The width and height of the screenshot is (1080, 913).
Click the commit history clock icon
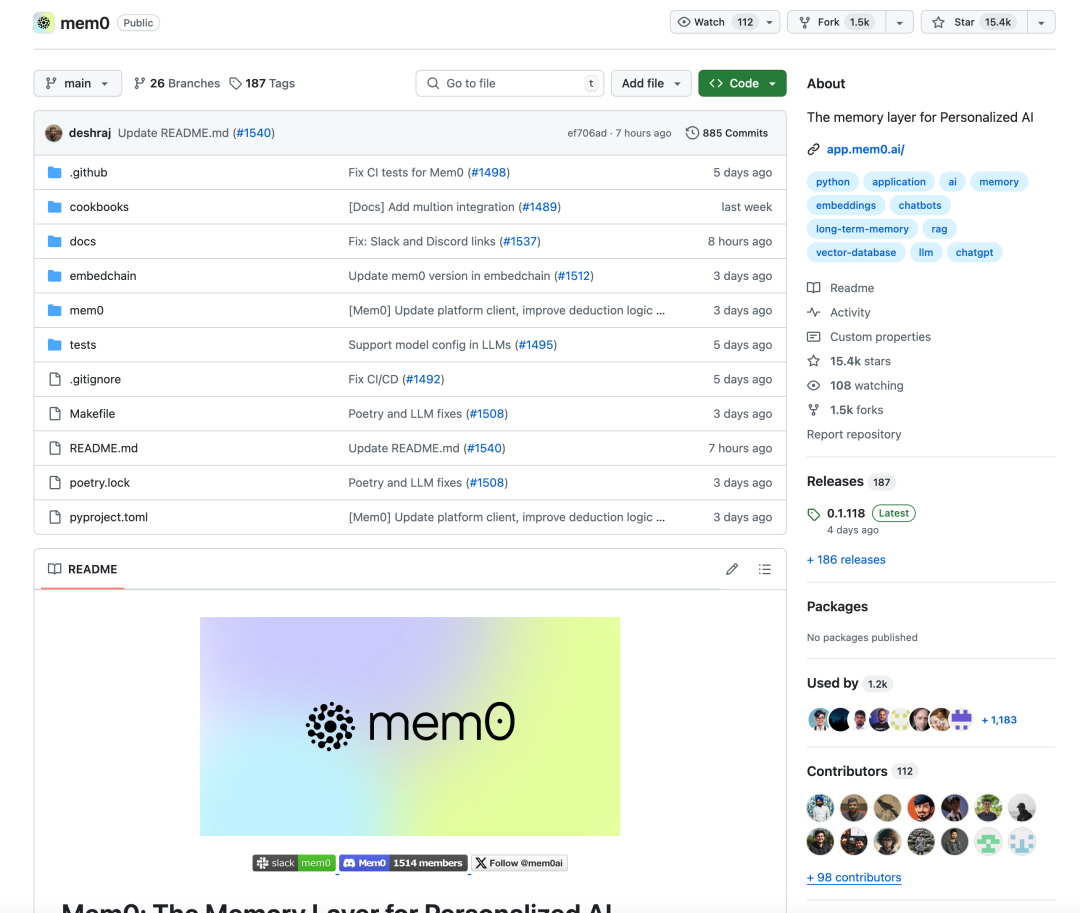click(x=692, y=133)
